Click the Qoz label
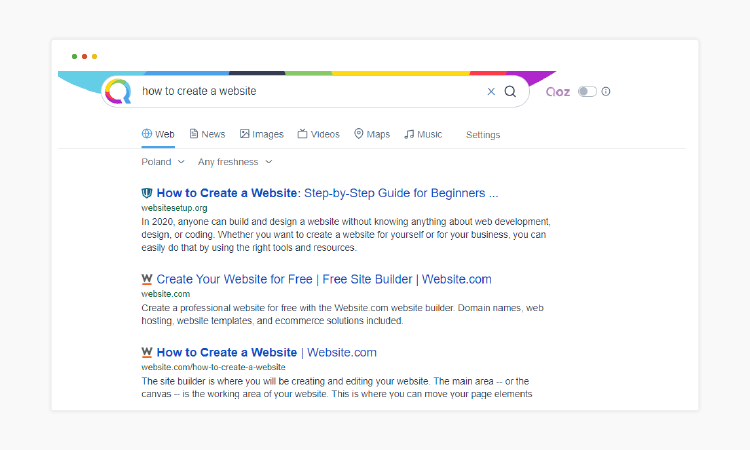 tap(558, 92)
